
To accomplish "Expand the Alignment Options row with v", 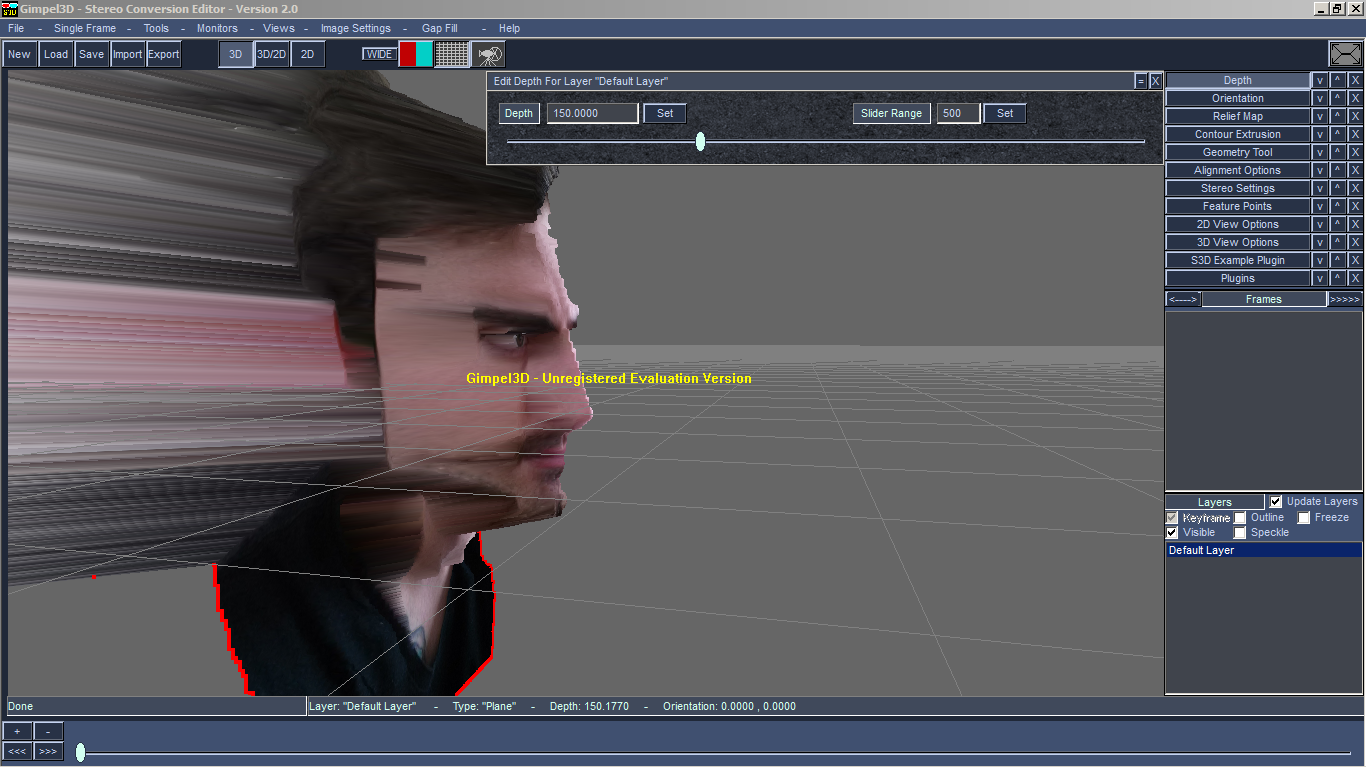I will 1320,171.
